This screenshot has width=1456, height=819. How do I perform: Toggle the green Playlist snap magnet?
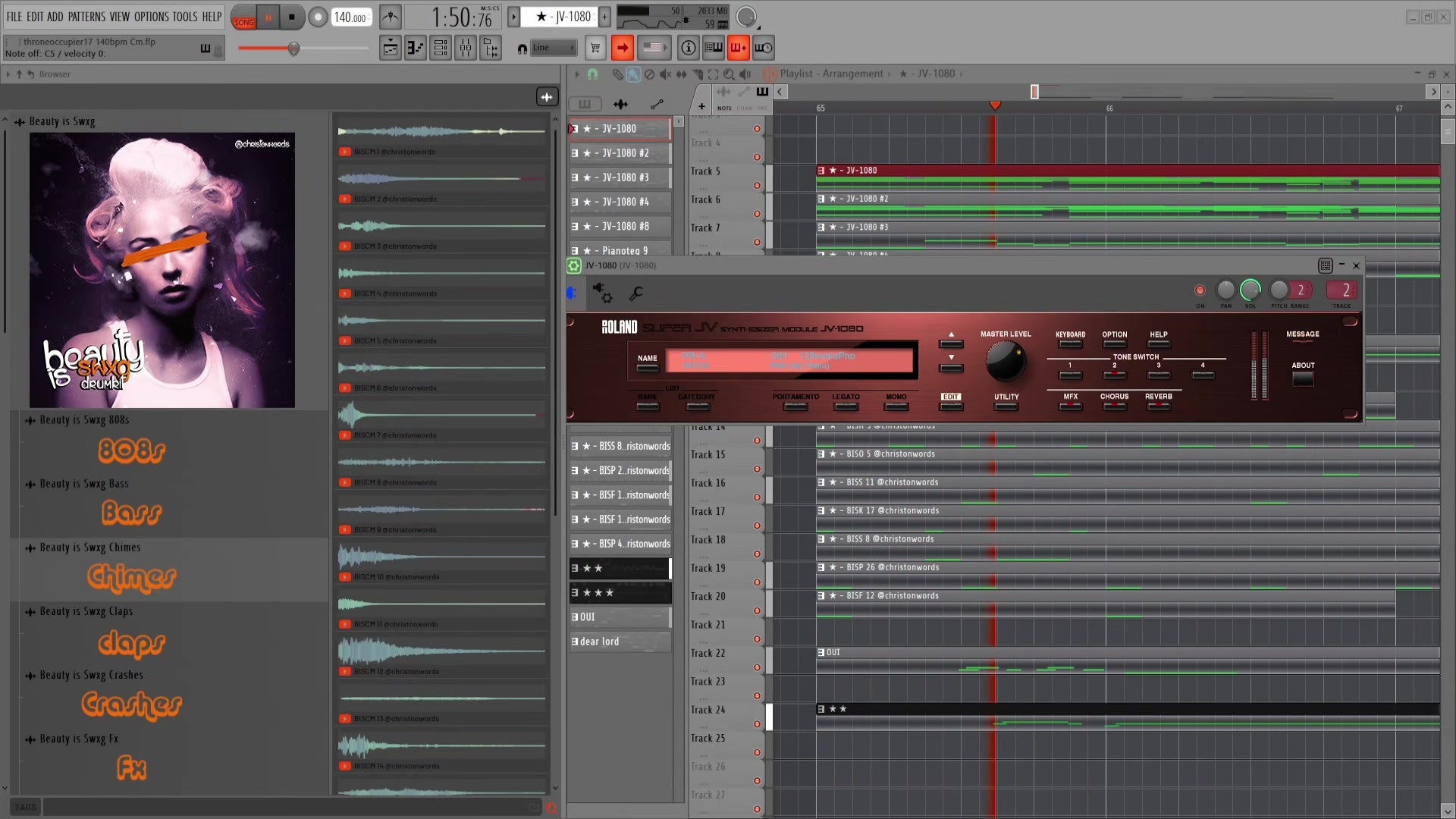(593, 74)
